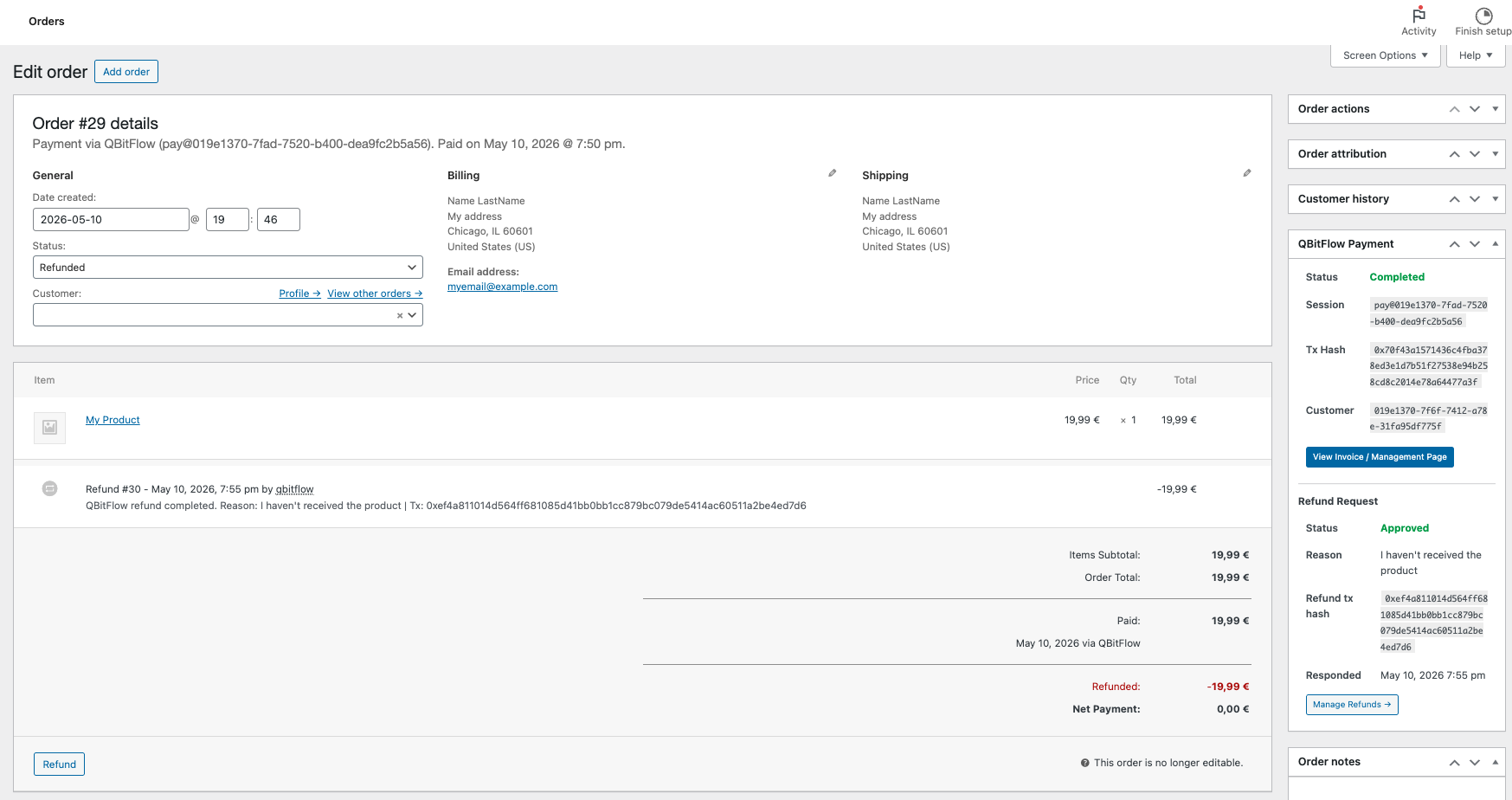Move Order actions panel down
Image resolution: width=1512 pixels, height=800 pixels.
pos(1475,109)
